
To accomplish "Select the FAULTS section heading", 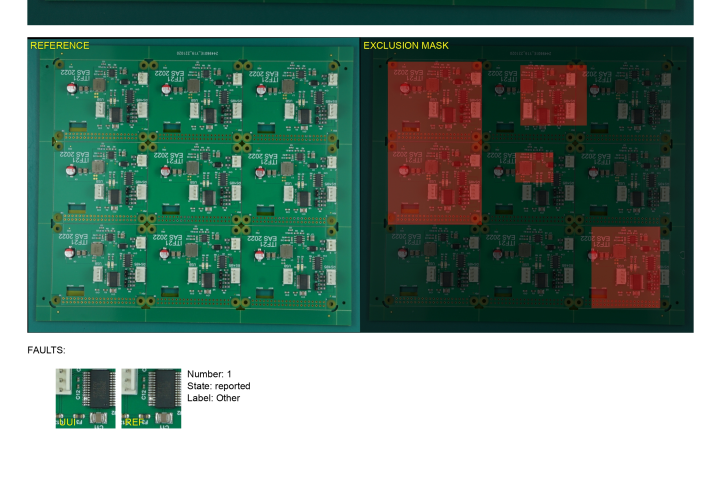I will [x=46, y=351].
